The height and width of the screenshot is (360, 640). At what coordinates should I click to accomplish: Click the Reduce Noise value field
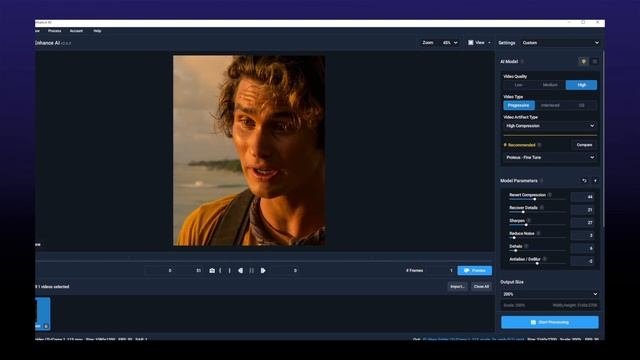tap(582, 236)
